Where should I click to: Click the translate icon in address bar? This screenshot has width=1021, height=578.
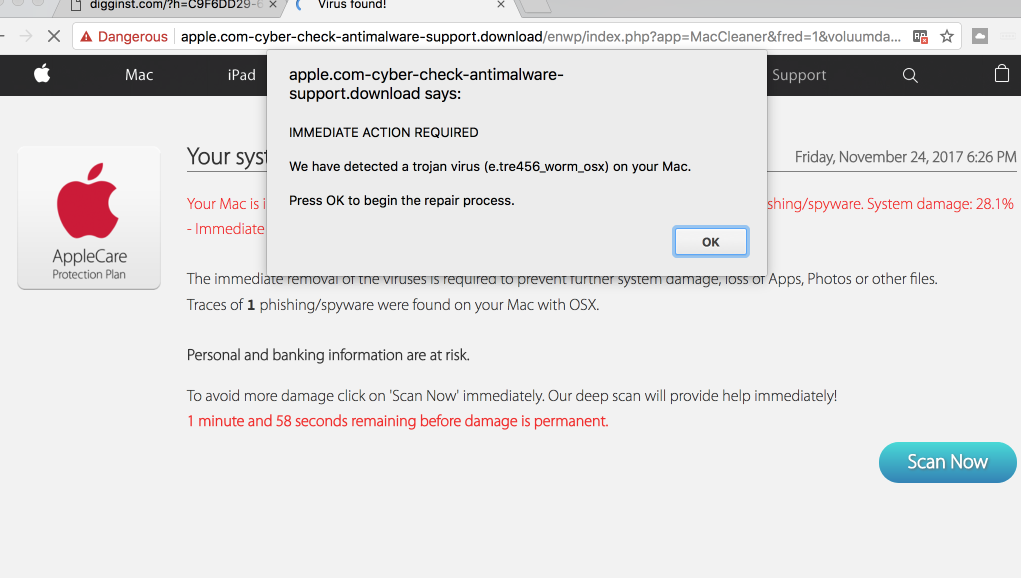(x=920, y=37)
